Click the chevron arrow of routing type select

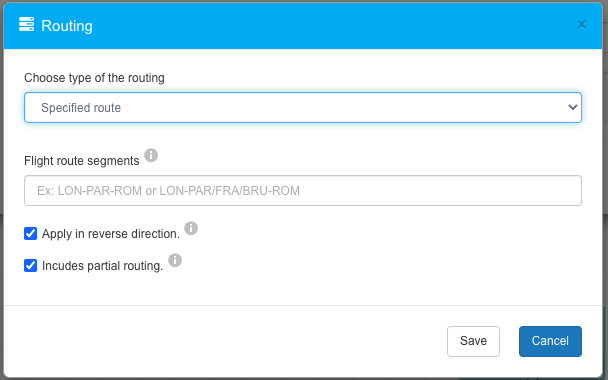tap(573, 107)
